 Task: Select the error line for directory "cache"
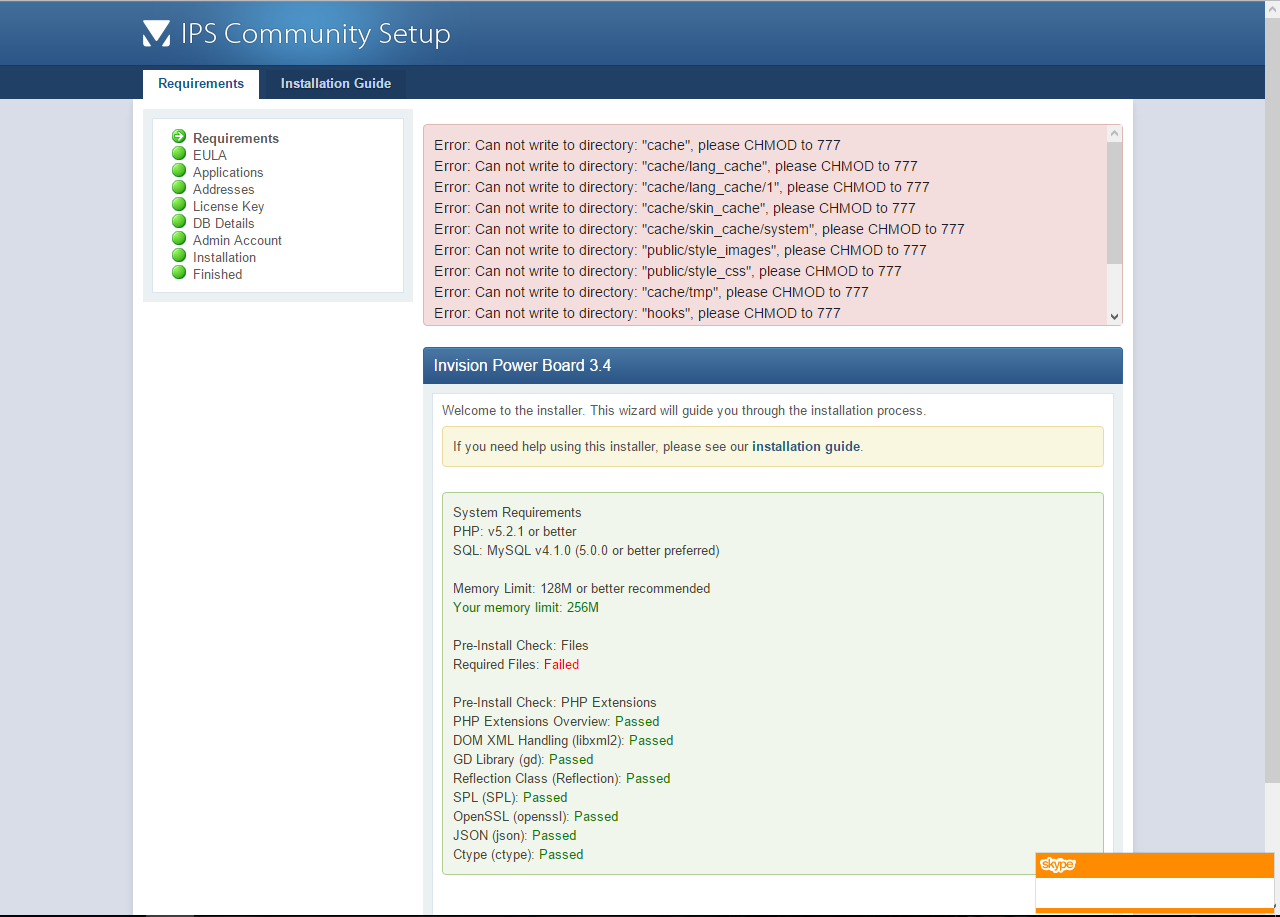pyautogui.click(x=638, y=145)
